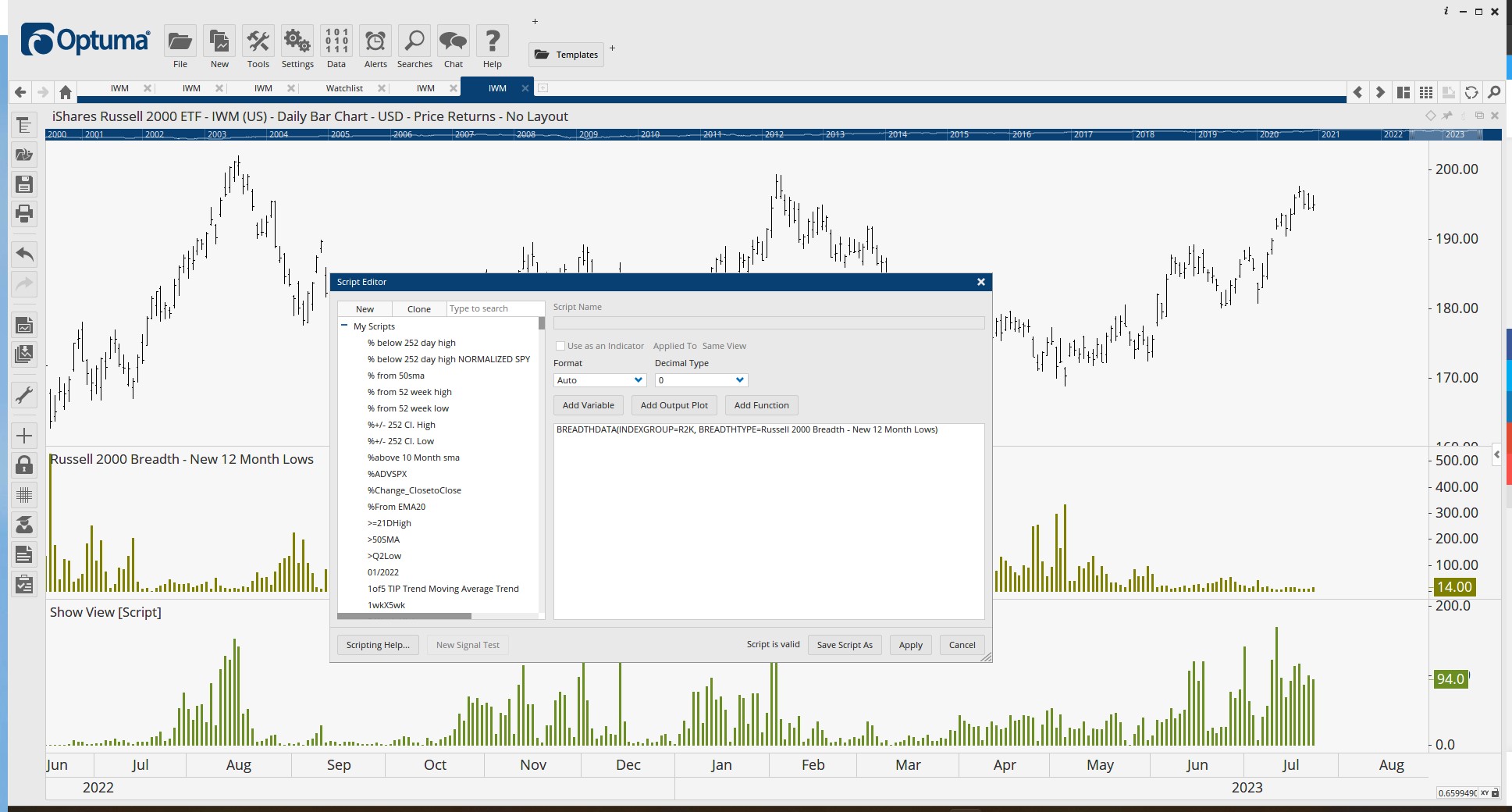Click the tile grid layout icon
The height and width of the screenshot is (812, 1512).
1426,92
